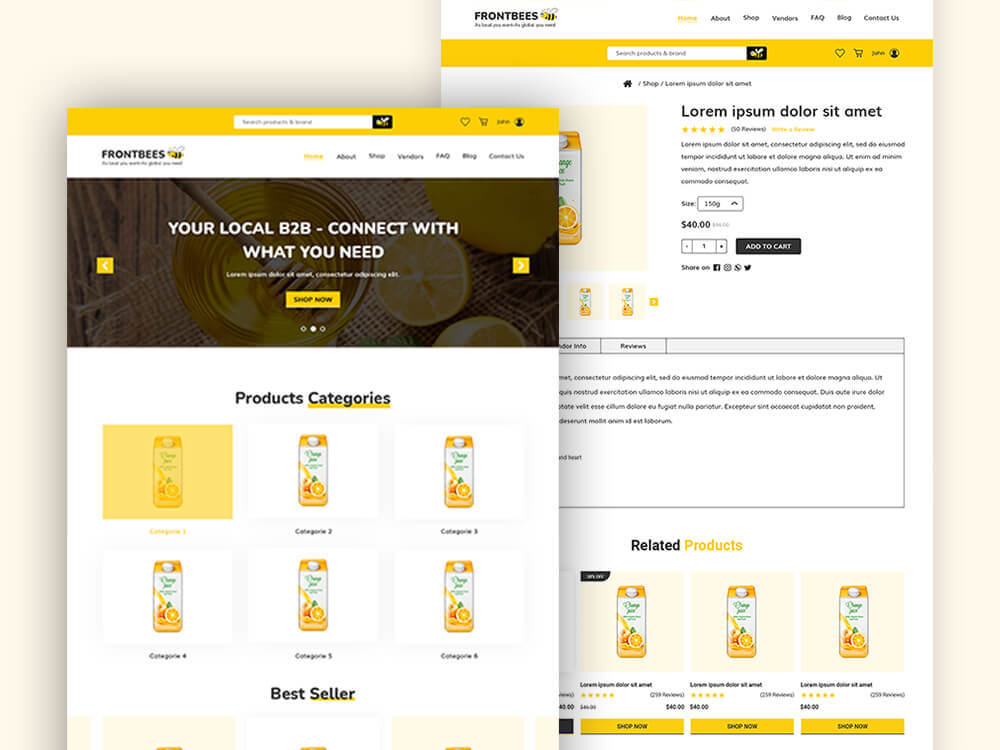Share the product via the Instagram icon
This screenshot has width=1000, height=750.
[x=727, y=268]
